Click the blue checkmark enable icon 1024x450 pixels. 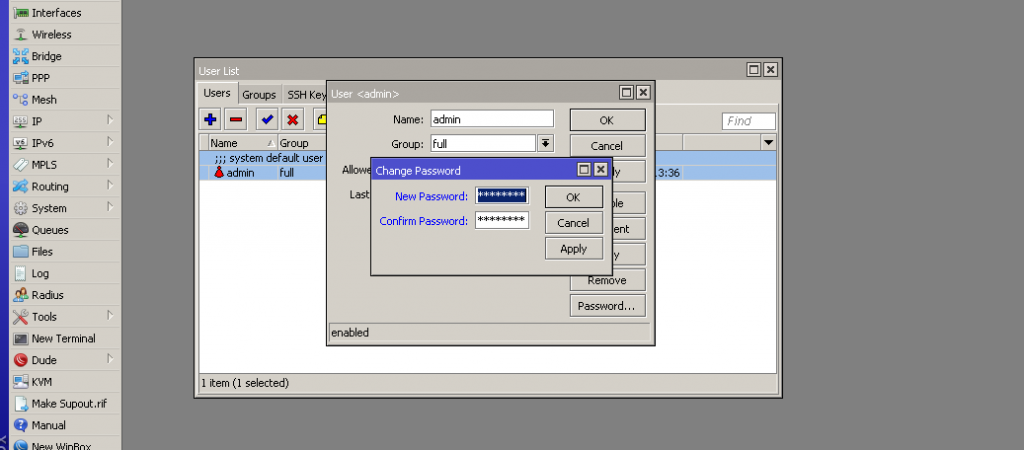pos(267,120)
